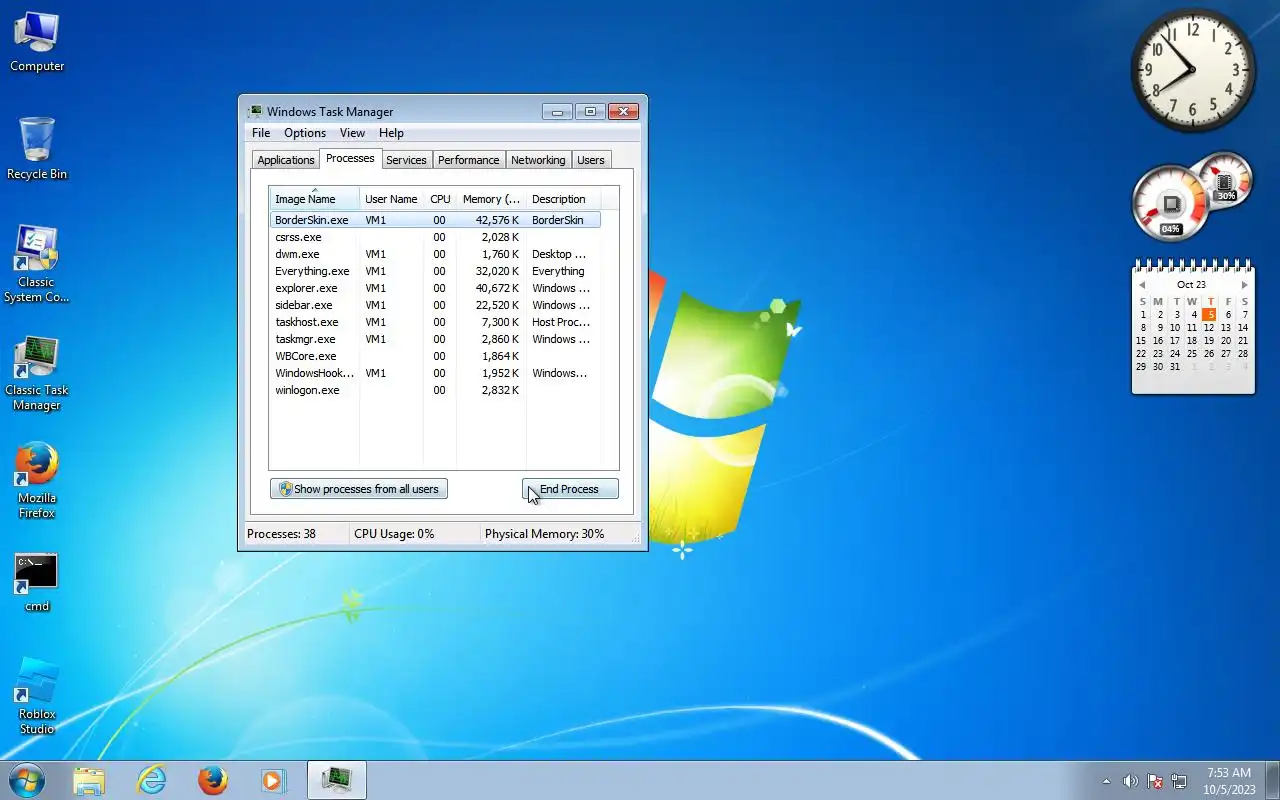Click the CPU Usage status entry
1280x800 pixels.
[x=394, y=534]
